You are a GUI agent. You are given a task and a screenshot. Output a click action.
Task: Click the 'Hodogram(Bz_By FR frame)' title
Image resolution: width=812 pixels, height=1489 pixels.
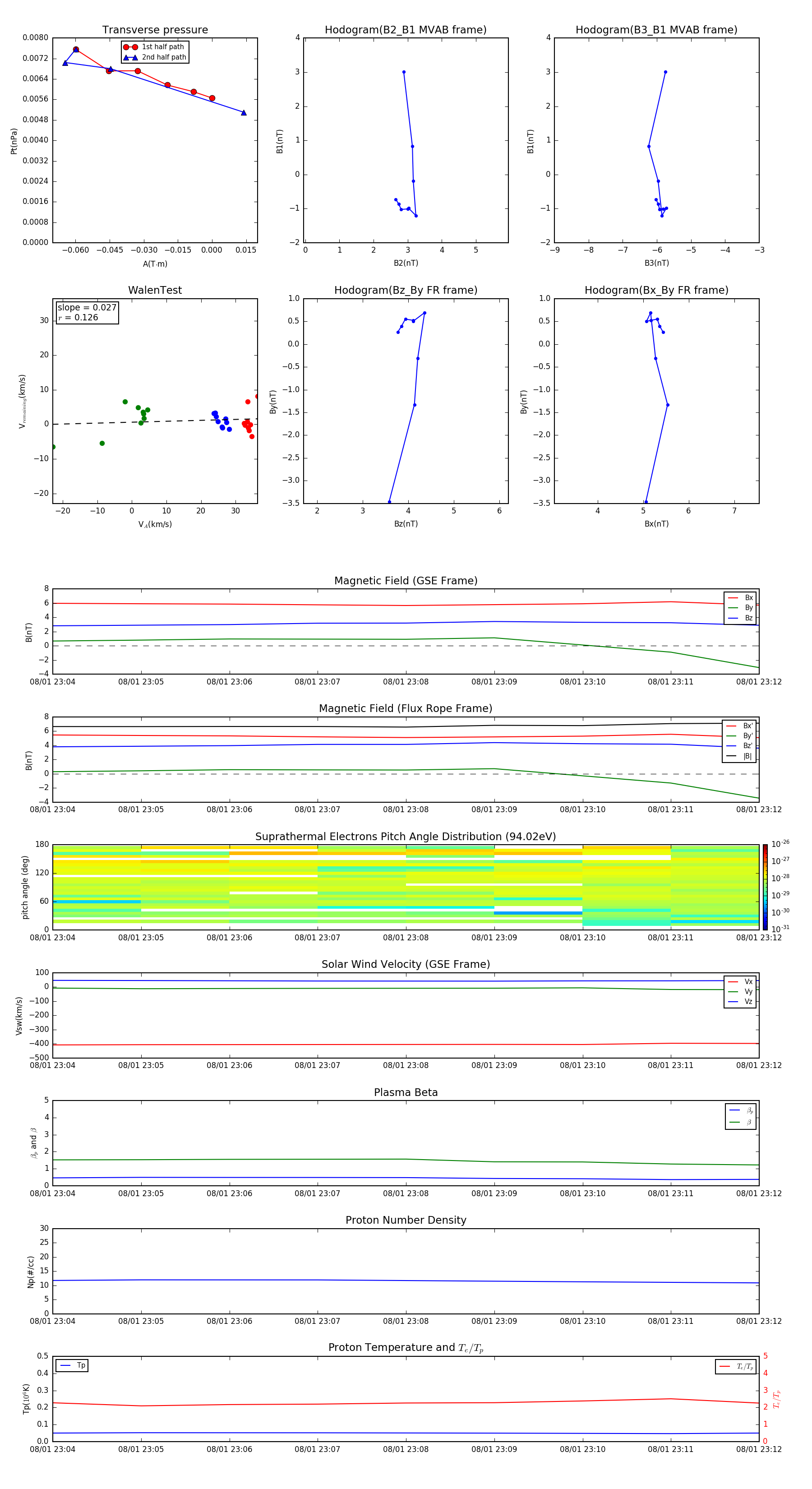[x=406, y=290]
